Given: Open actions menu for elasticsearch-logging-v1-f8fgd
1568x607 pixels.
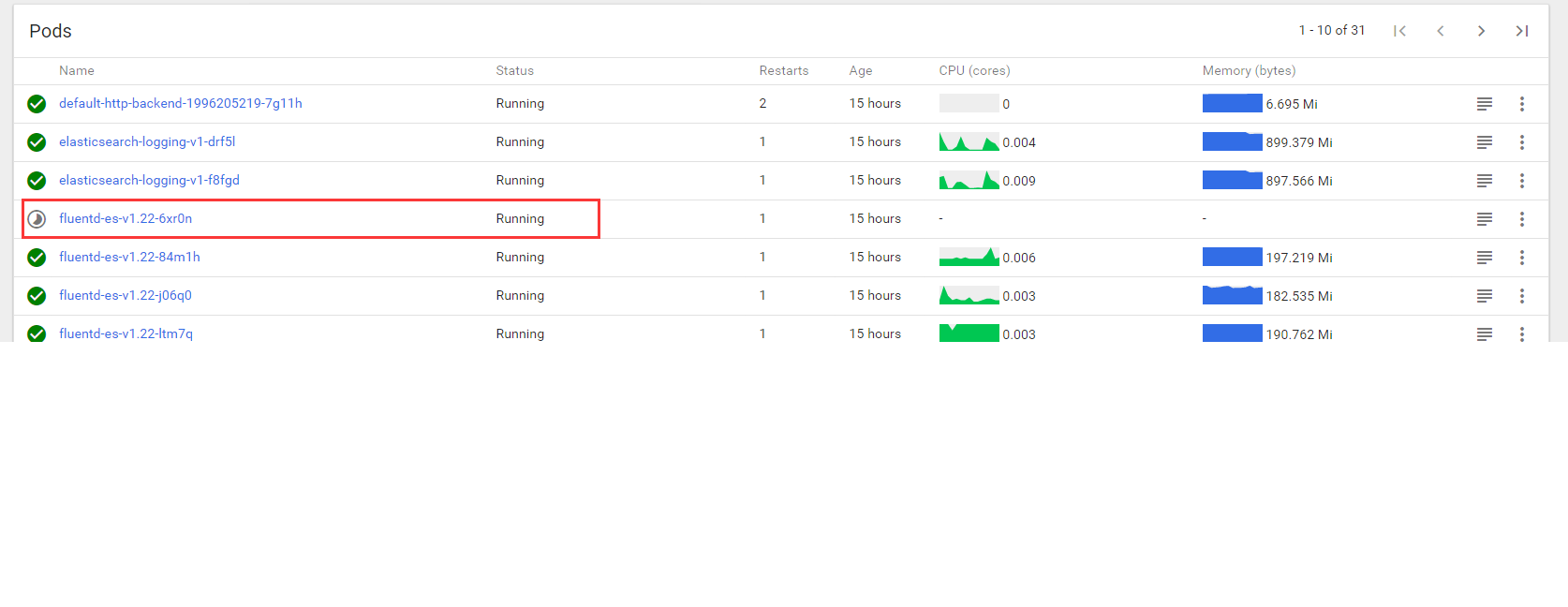Looking at the screenshot, I should (1522, 181).
